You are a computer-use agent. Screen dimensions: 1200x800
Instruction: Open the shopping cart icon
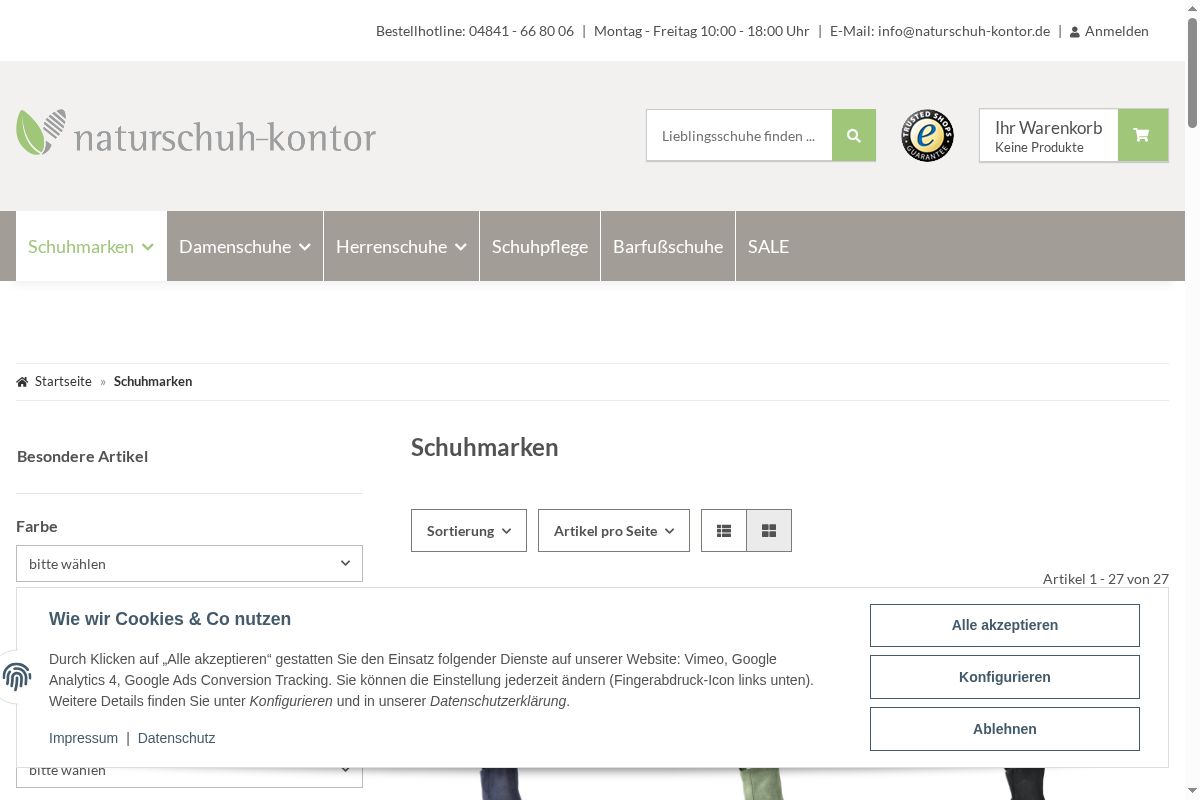click(x=1142, y=136)
